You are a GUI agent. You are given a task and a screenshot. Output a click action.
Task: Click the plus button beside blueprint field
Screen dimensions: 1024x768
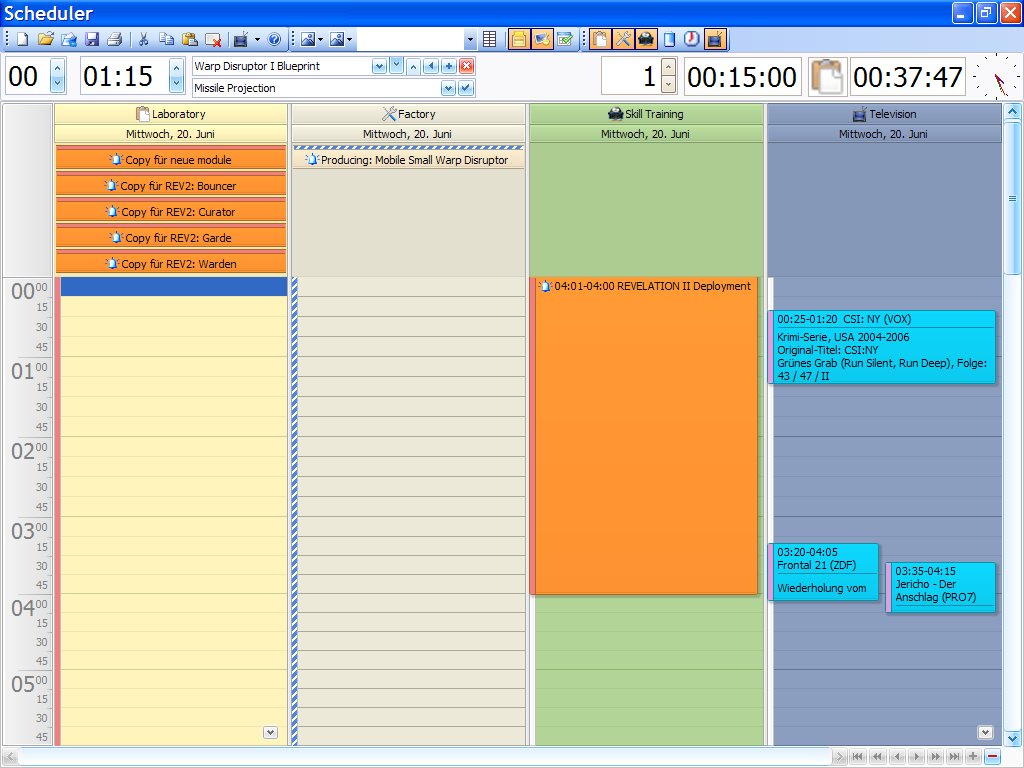pos(449,66)
